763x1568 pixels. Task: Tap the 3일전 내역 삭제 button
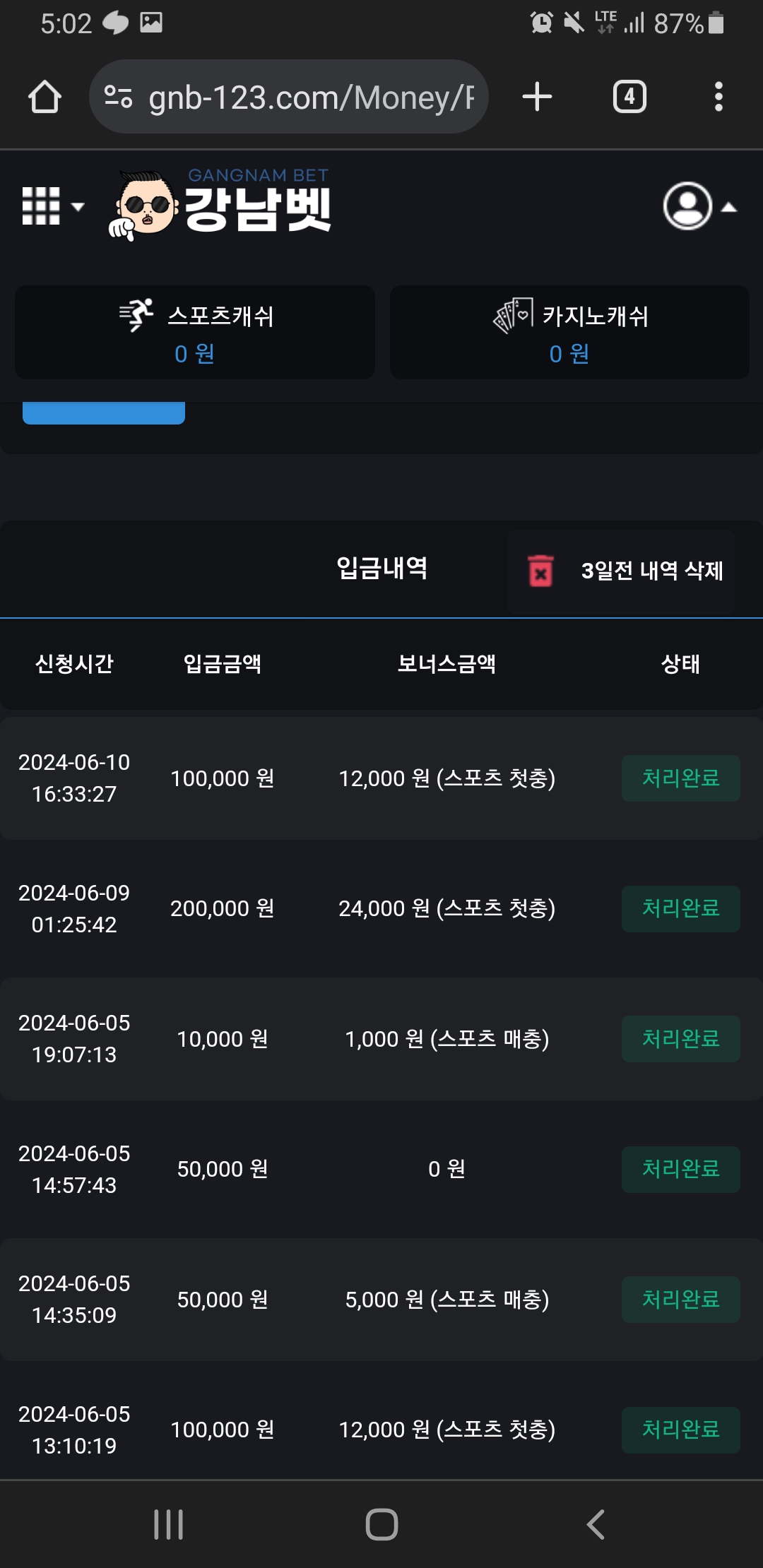click(651, 571)
